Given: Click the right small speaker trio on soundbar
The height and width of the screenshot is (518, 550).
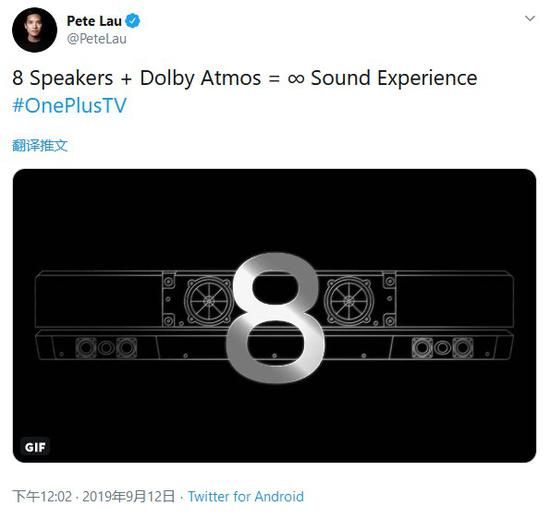Looking at the screenshot, I should [442, 348].
